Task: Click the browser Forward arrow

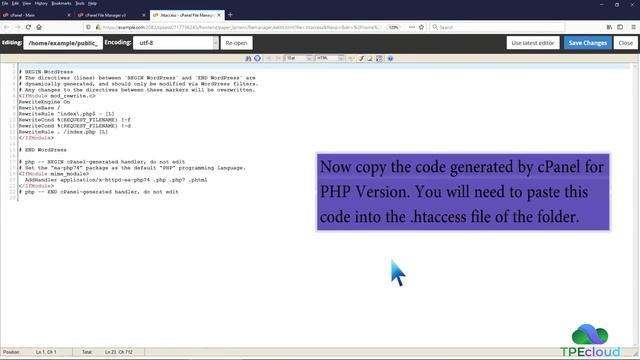Action: click(x=18, y=27)
